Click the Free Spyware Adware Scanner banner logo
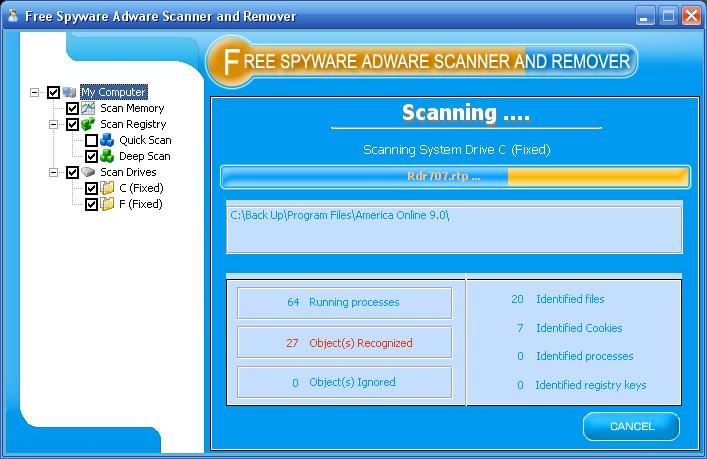 coord(422,61)
